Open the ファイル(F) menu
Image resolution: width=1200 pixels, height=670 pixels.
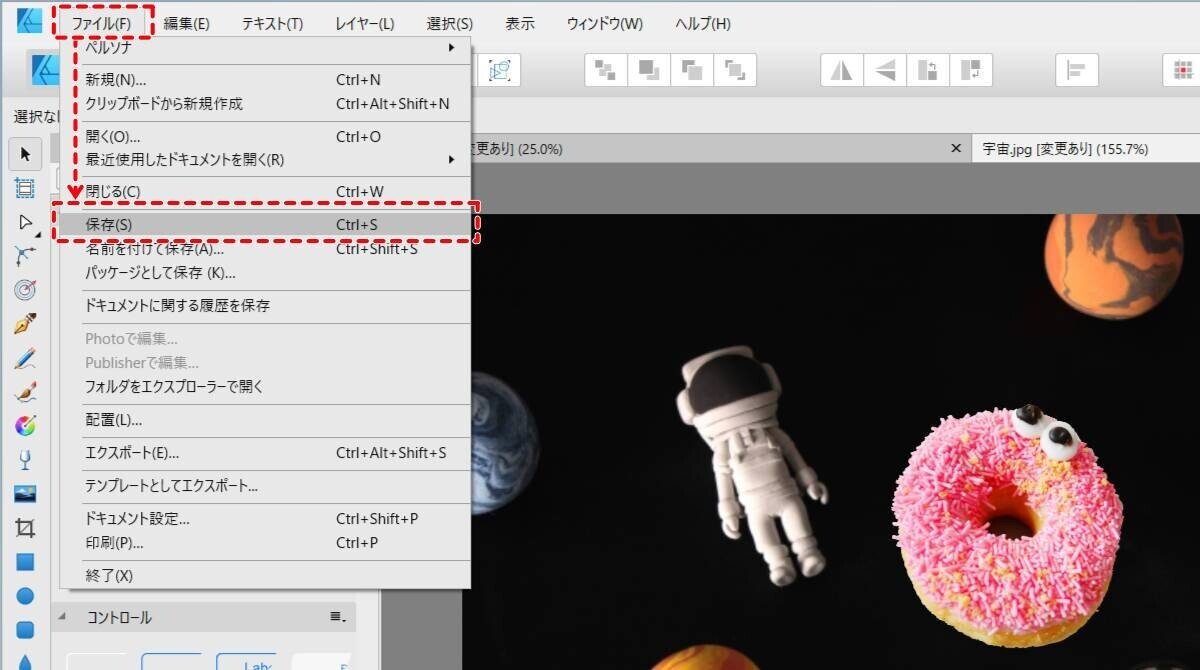point(102,23)
